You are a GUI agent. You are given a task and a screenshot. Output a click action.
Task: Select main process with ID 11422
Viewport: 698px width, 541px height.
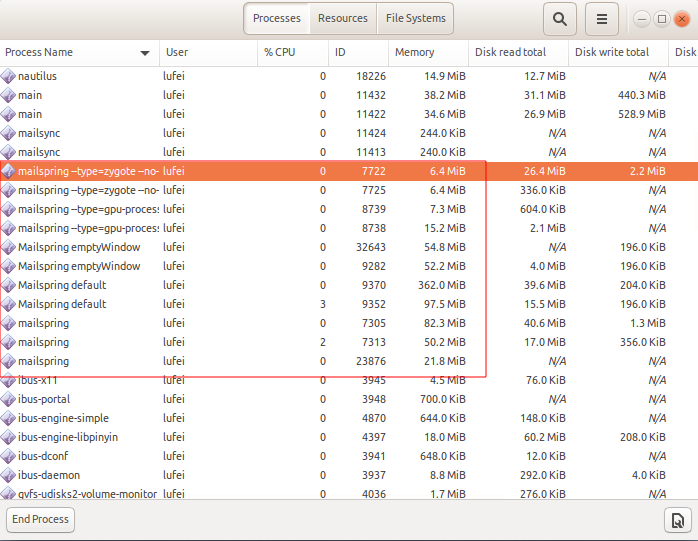[349, 114]
